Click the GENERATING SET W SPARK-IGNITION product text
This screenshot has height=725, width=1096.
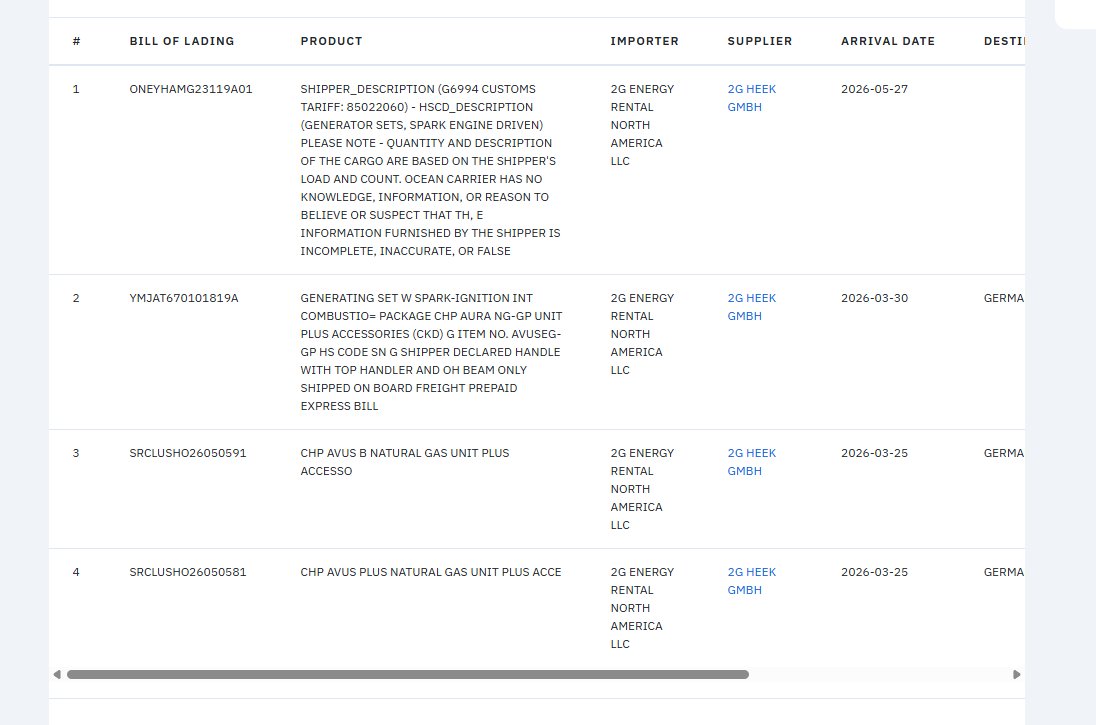(431, 352)
